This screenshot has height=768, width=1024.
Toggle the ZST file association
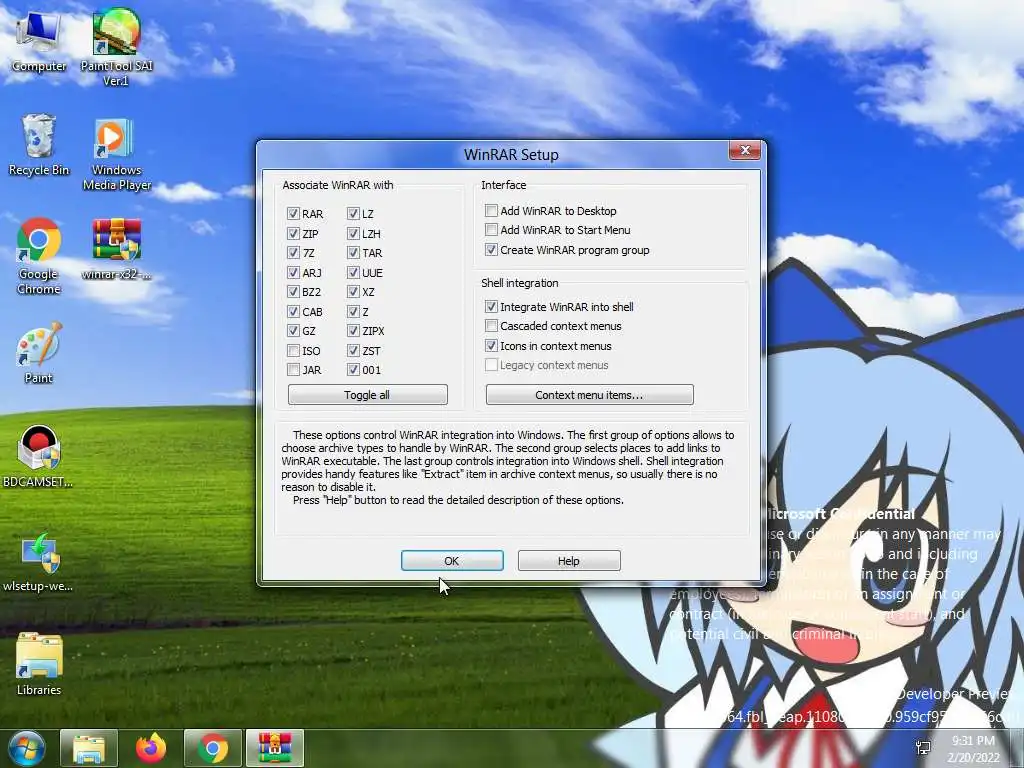pos(353,351)
